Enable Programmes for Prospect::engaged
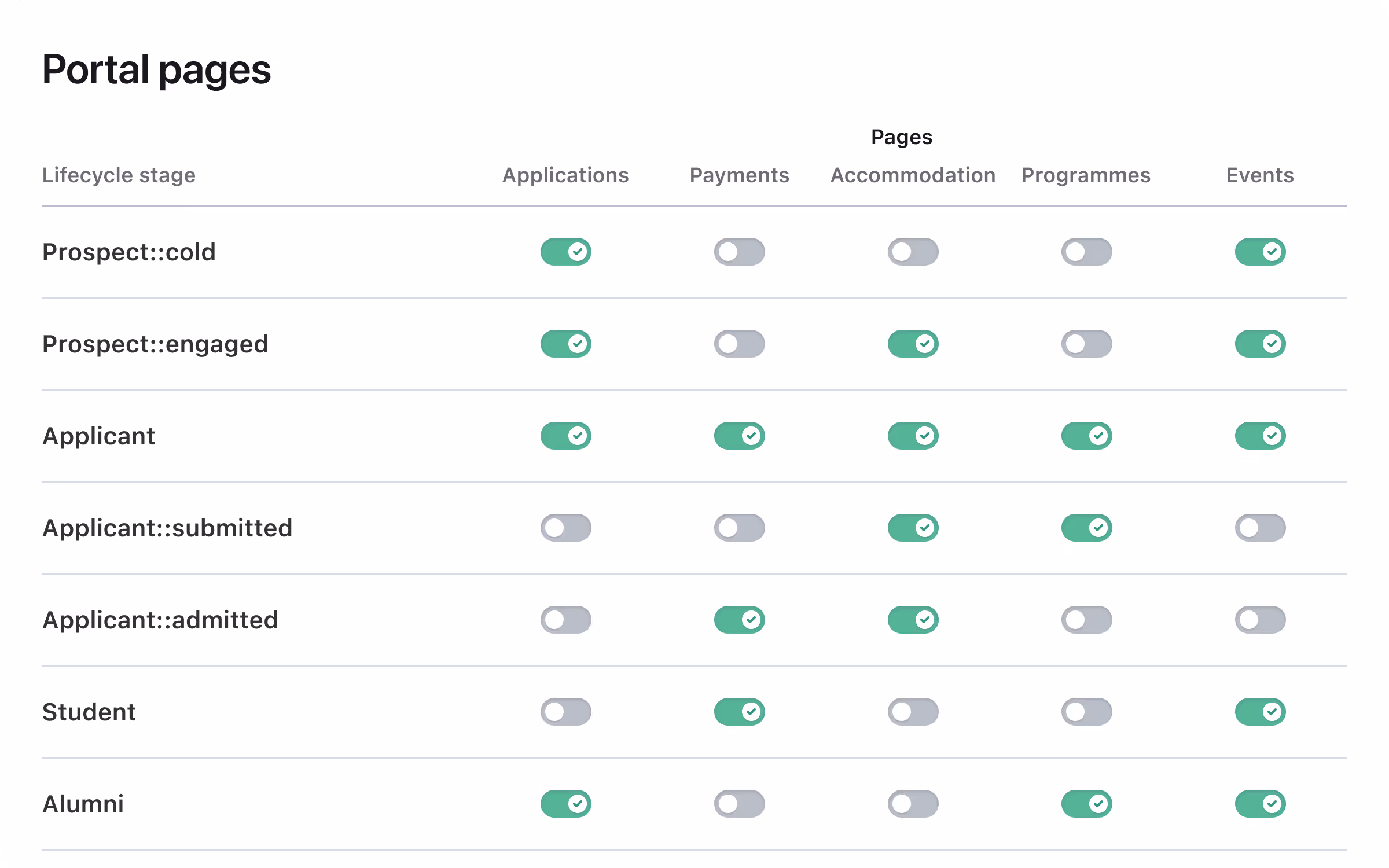The height and width of the screenshot is (868, 1389). [1086, 343]
